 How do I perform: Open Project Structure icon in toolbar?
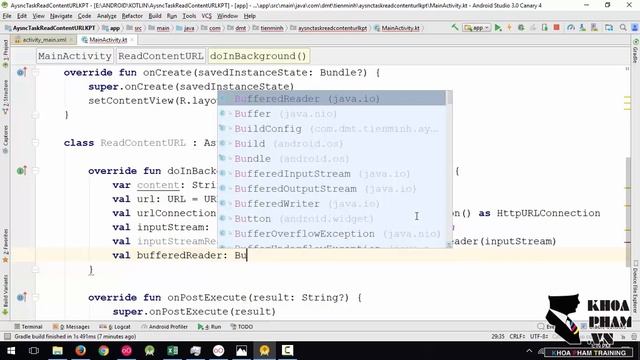(x=609, y=28)
